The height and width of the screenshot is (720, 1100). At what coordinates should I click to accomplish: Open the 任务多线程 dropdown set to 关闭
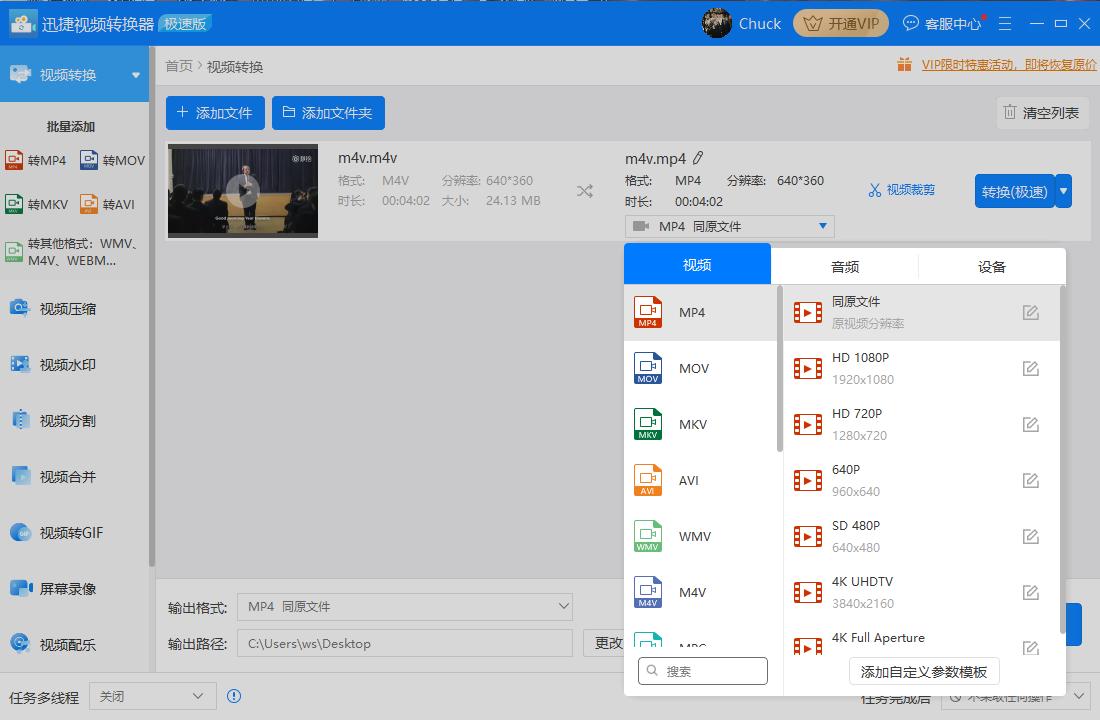[x=152, y=697]
